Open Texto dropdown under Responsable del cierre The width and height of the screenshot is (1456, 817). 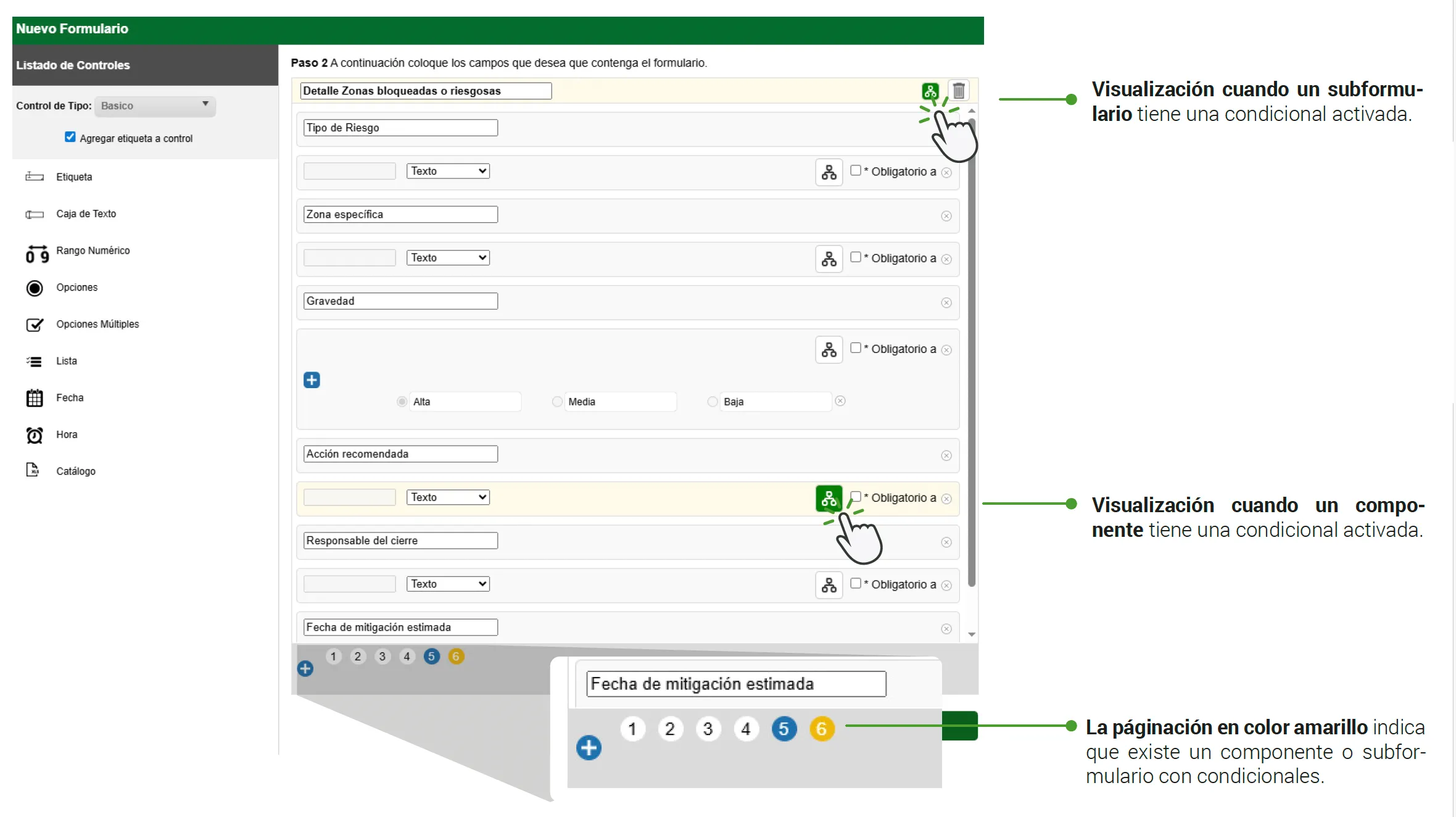[x=448, y=584]
